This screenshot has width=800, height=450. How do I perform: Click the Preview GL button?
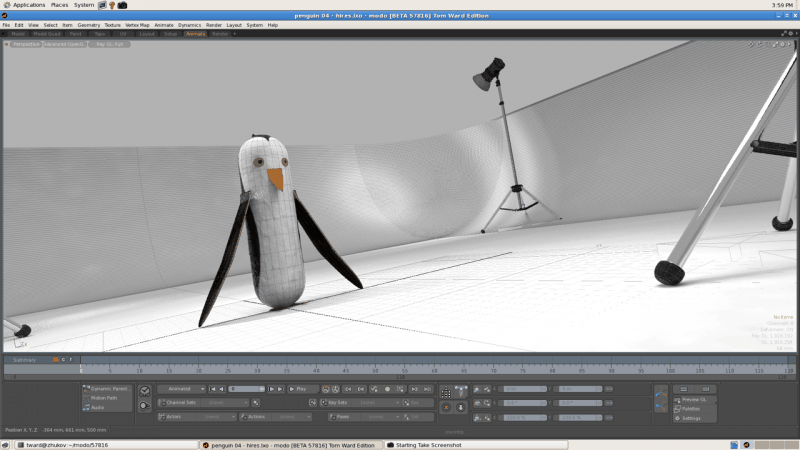point(694,400)
